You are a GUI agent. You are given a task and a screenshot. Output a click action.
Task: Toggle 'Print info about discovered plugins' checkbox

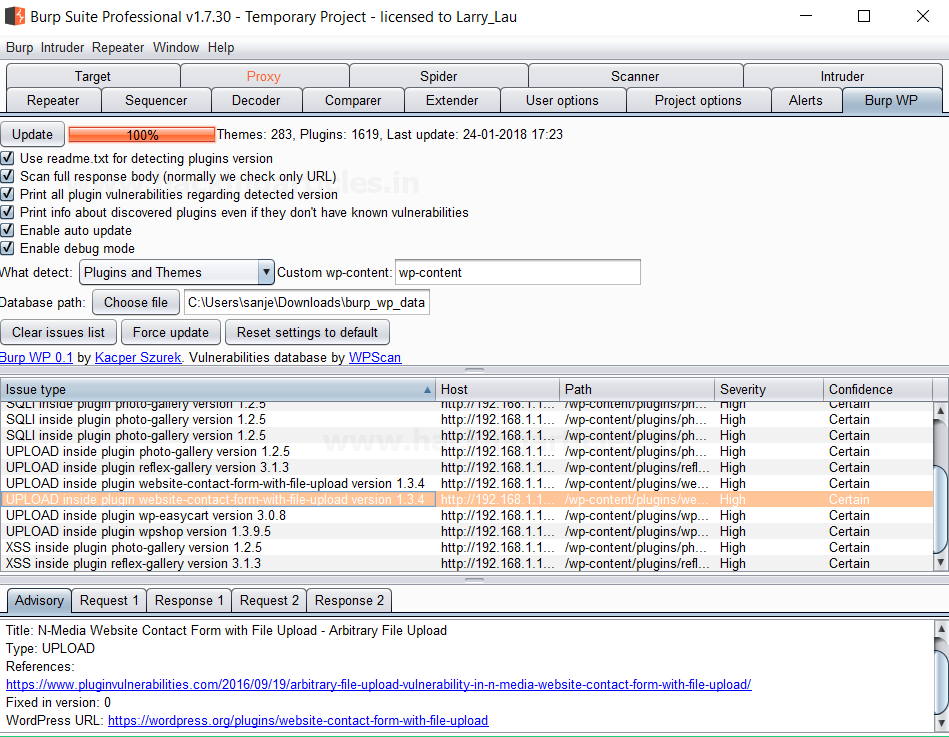[7, 212]
